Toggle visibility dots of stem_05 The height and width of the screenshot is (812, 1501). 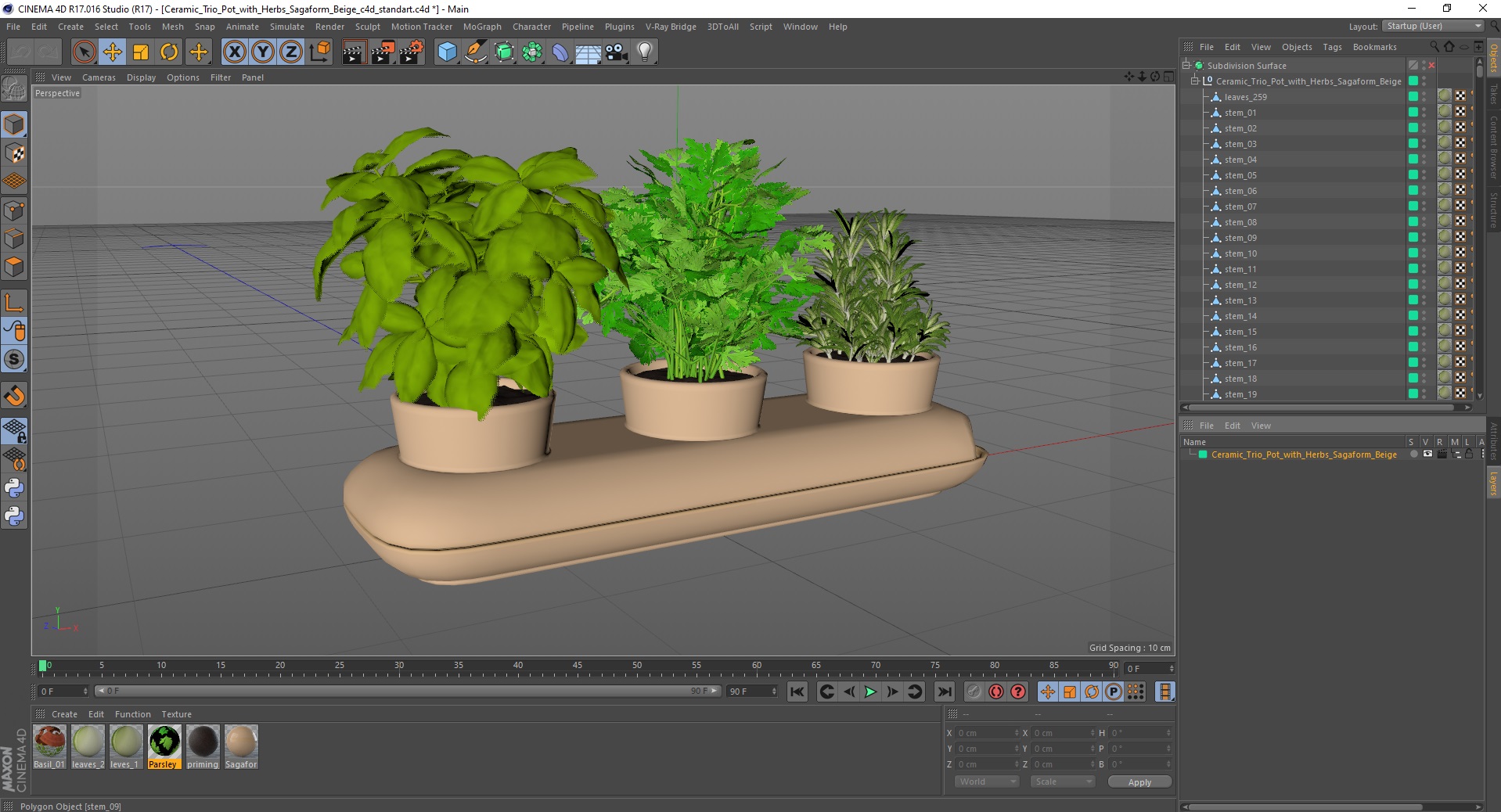[x=1424, y=175]
